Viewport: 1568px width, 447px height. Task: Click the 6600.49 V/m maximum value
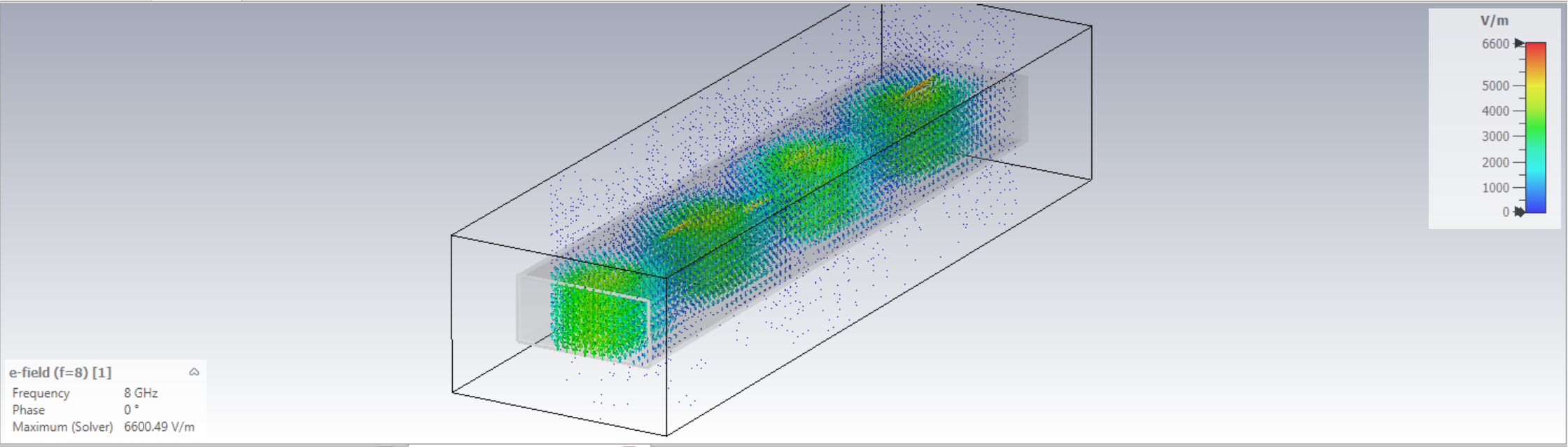[x=159, y=427]
